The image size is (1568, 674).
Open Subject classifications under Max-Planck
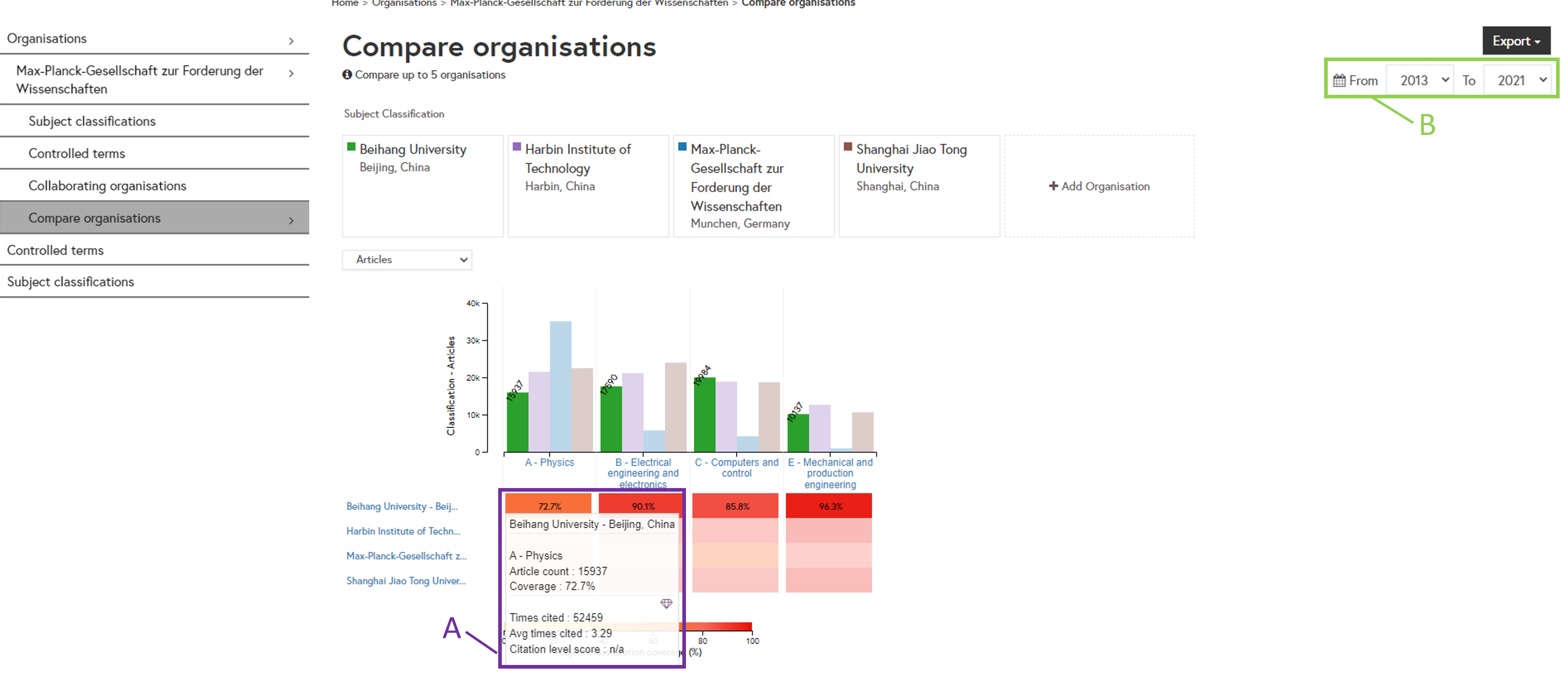(x=92, y=121)
